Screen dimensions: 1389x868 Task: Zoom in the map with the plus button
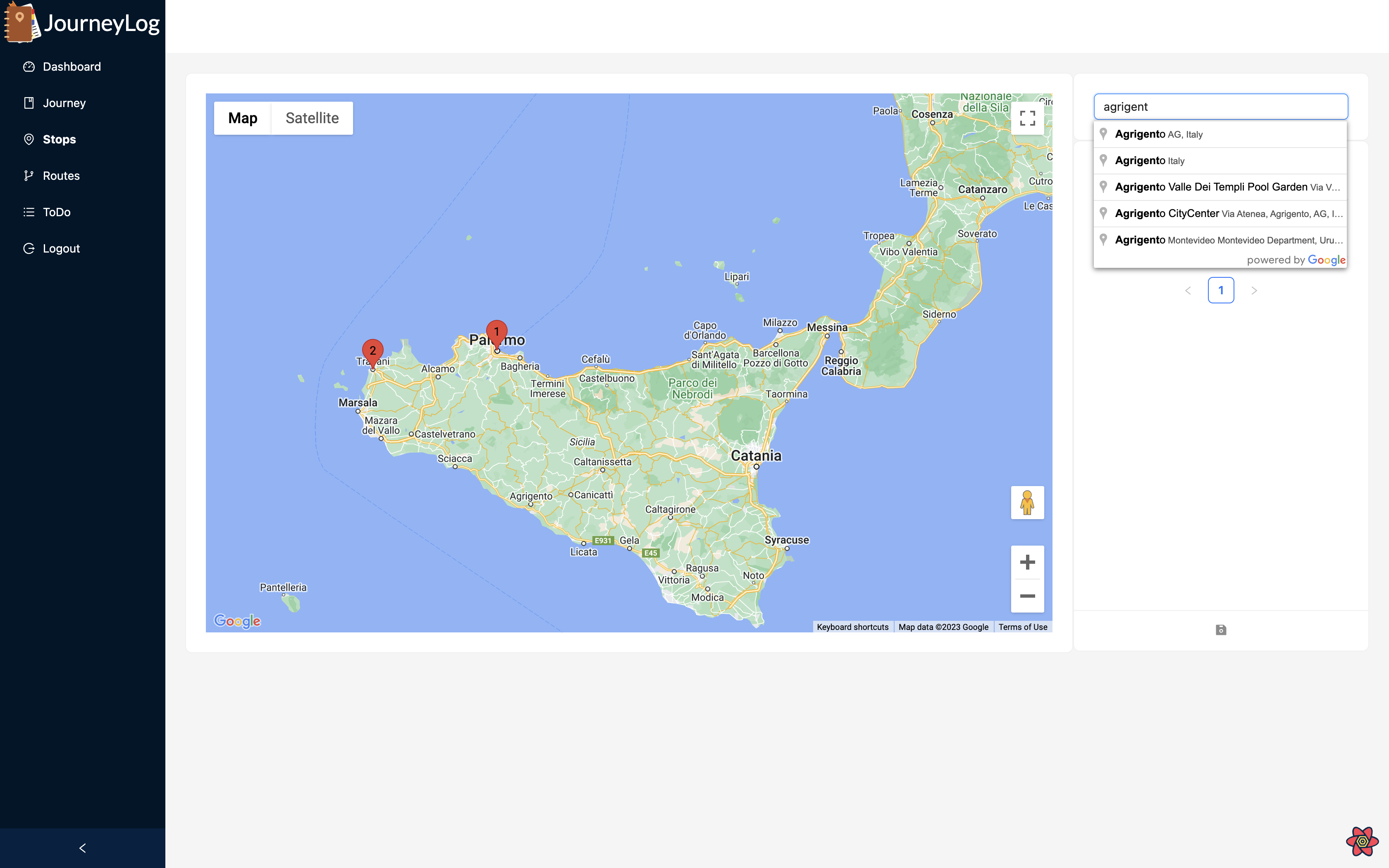[1027, 562]
